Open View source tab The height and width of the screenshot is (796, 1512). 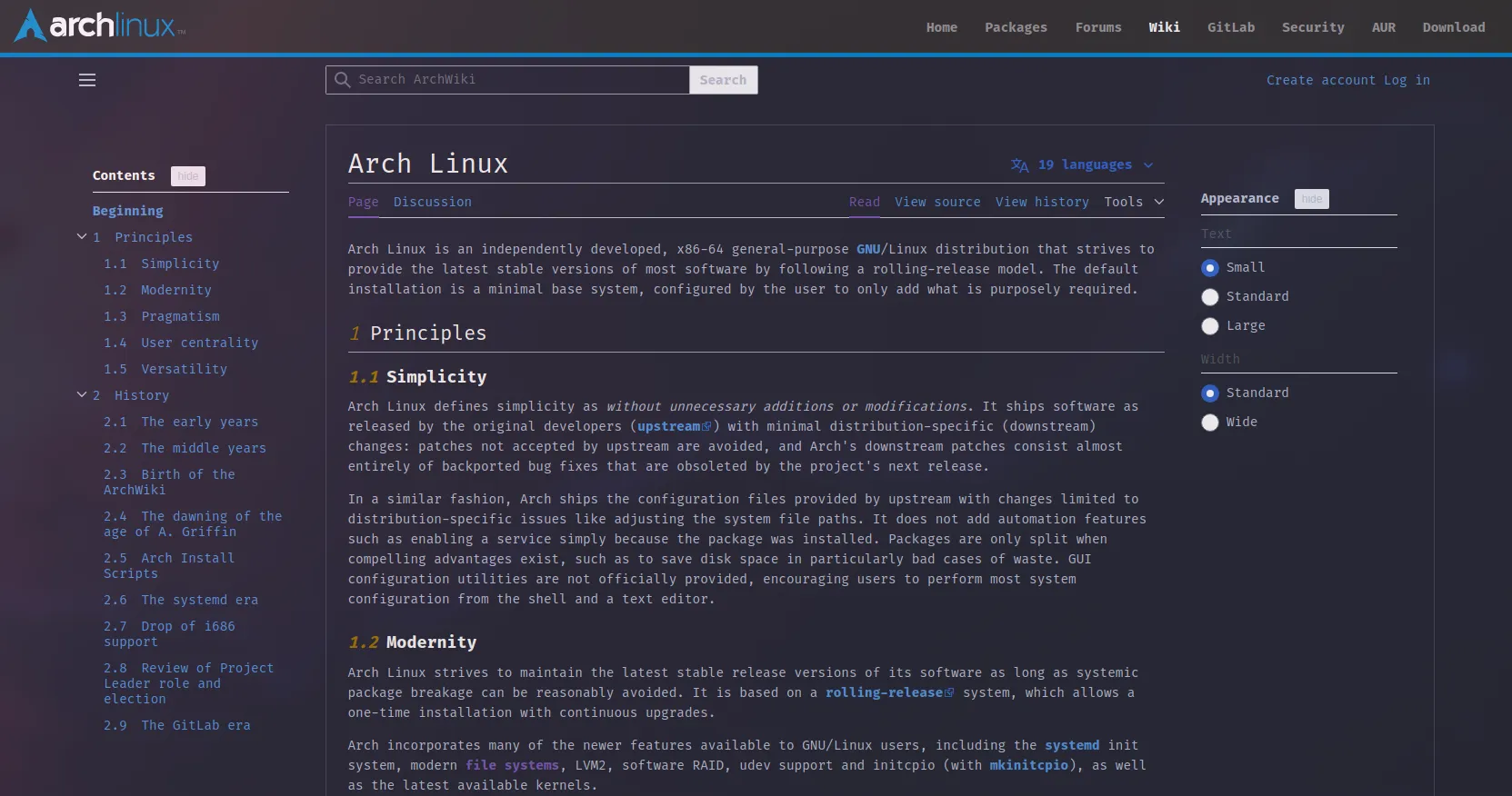tap(937, 202)
